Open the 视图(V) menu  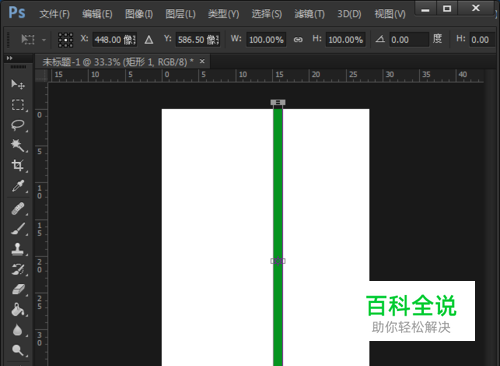390,14
